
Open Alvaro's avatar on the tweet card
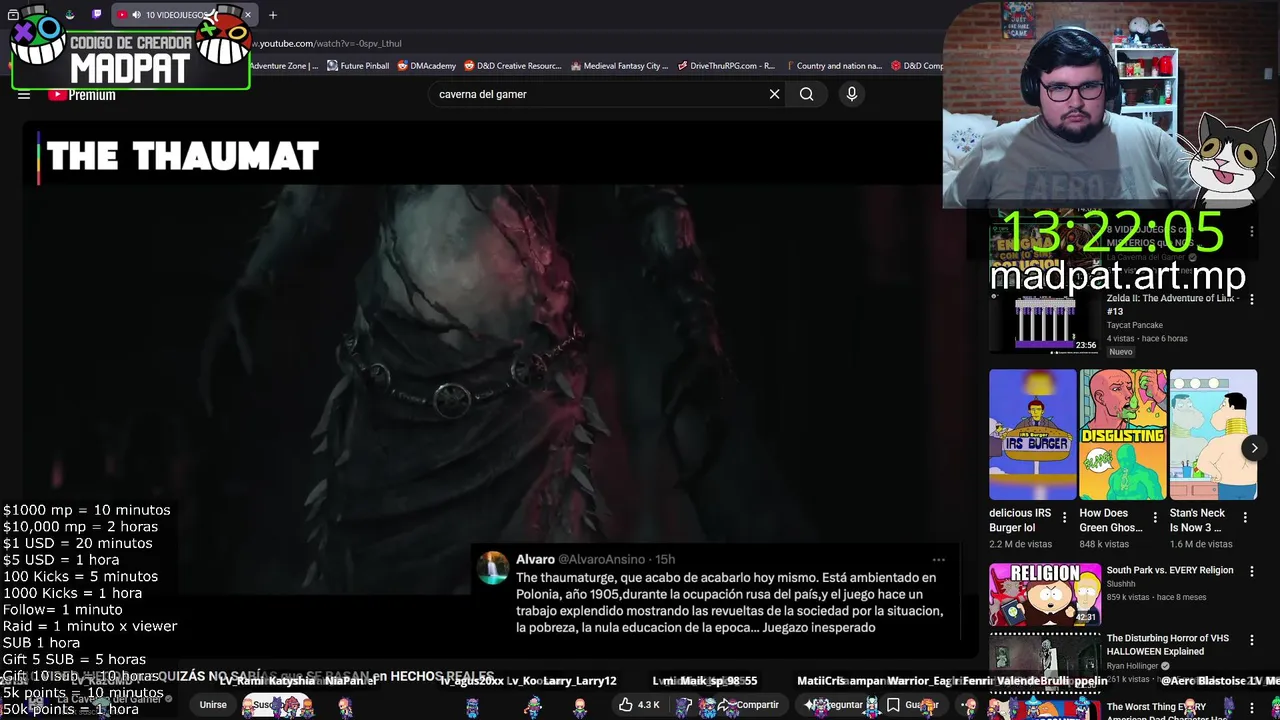[493, 567]
